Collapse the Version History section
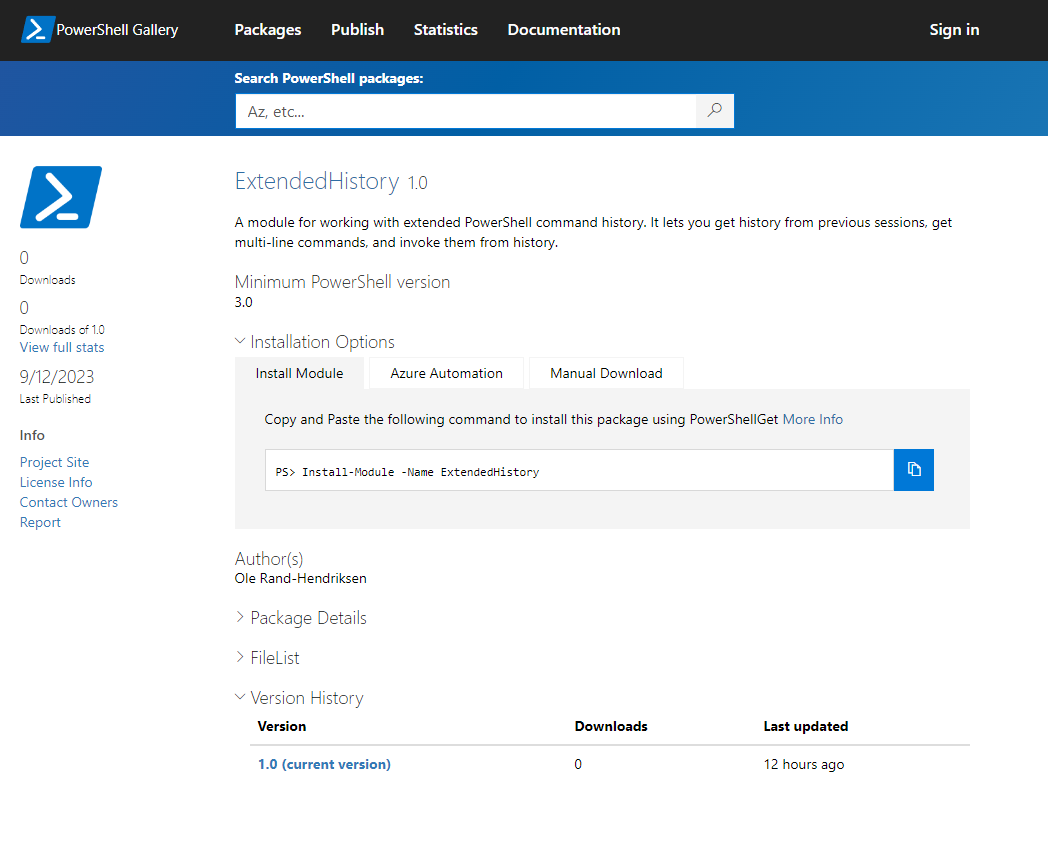The image size is (1048, 862). click(x=299, y=698)
